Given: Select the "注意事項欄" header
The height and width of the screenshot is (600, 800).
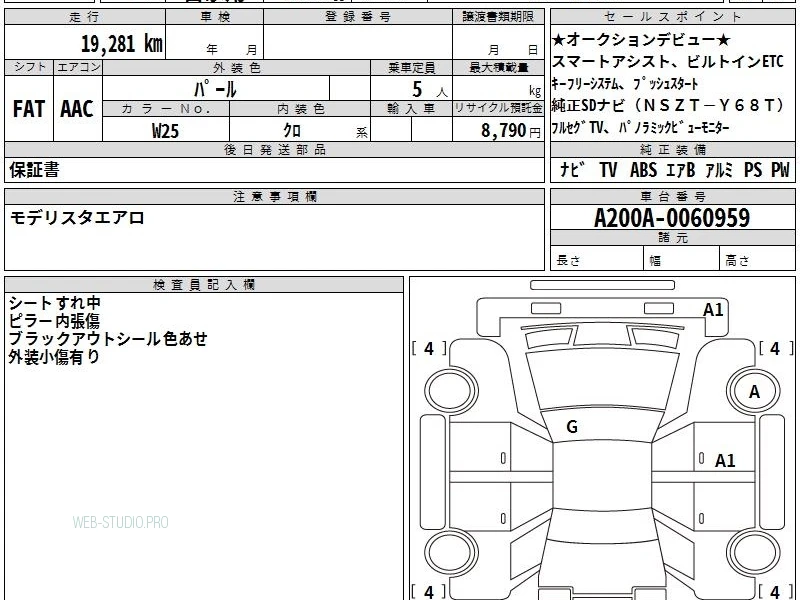Looking at the screenshot, I should click(x=274, y=196).
